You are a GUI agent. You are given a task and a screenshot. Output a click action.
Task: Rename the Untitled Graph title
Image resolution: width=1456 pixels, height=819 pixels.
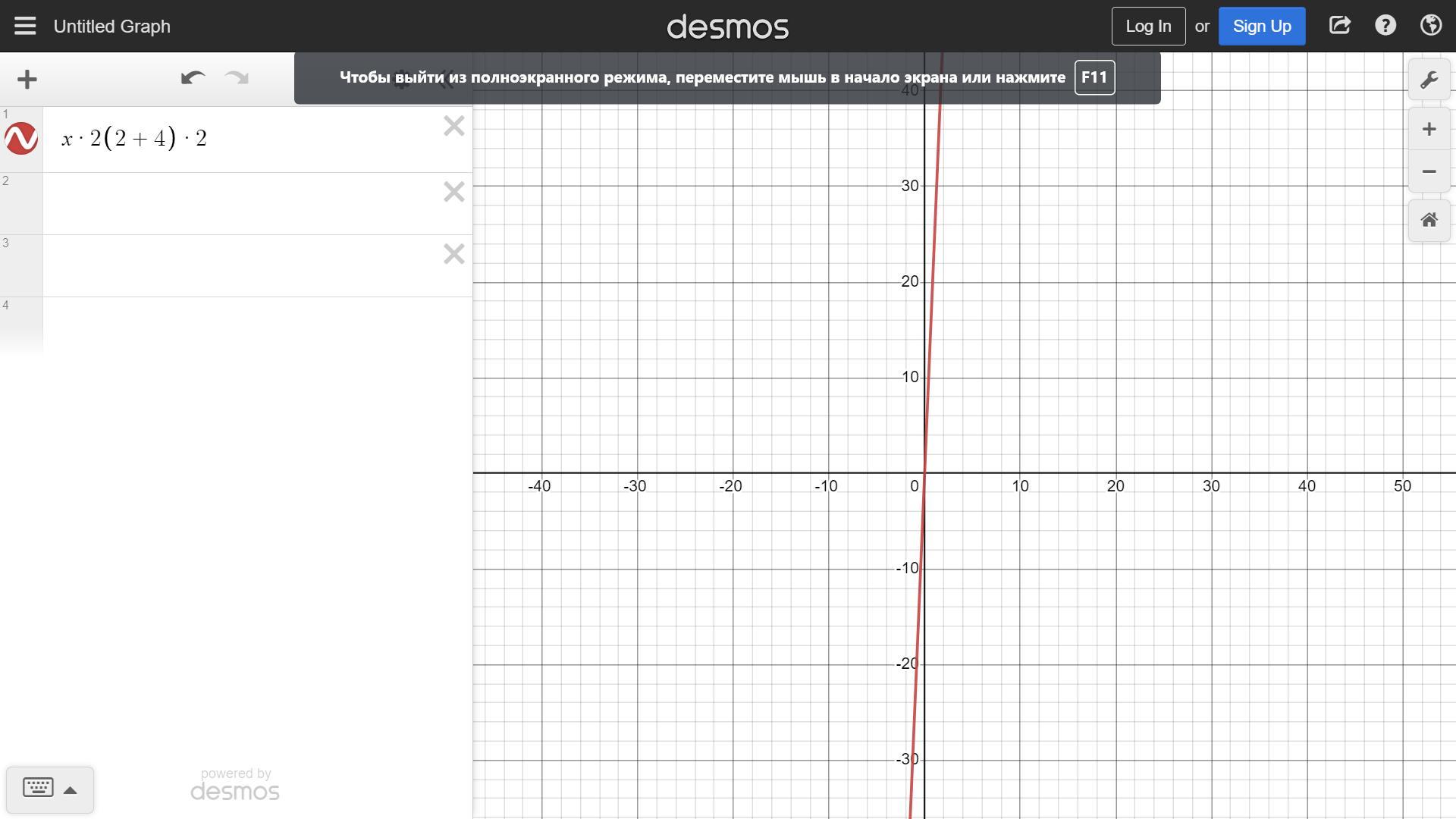(112, 27)
